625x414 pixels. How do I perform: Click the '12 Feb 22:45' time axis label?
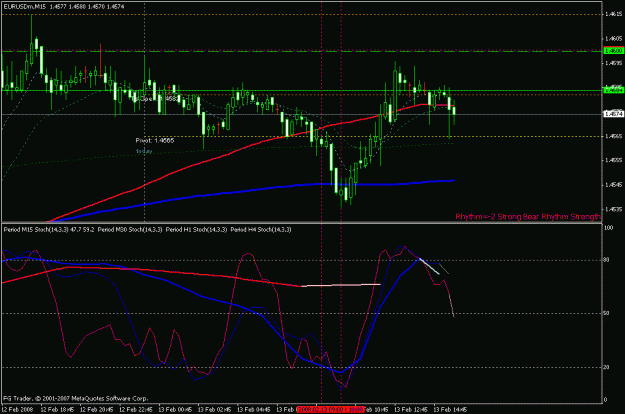[136, 410]
